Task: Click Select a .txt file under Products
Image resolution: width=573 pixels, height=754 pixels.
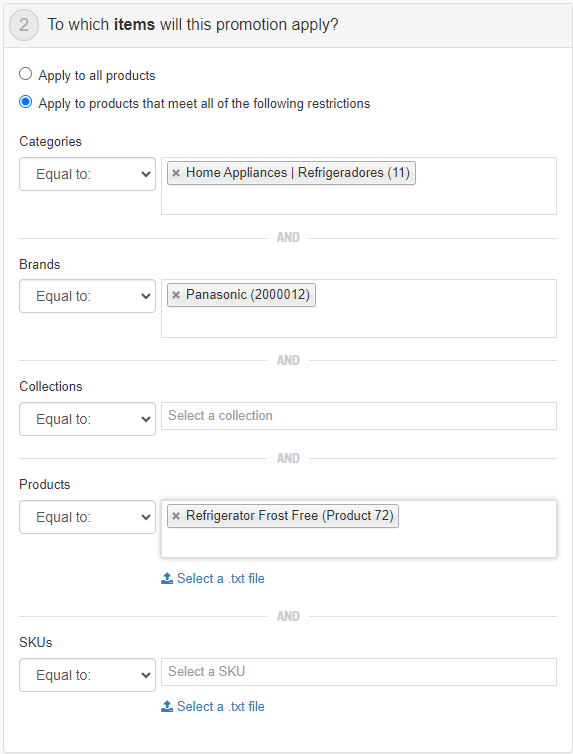Action: tap(221, 578)
